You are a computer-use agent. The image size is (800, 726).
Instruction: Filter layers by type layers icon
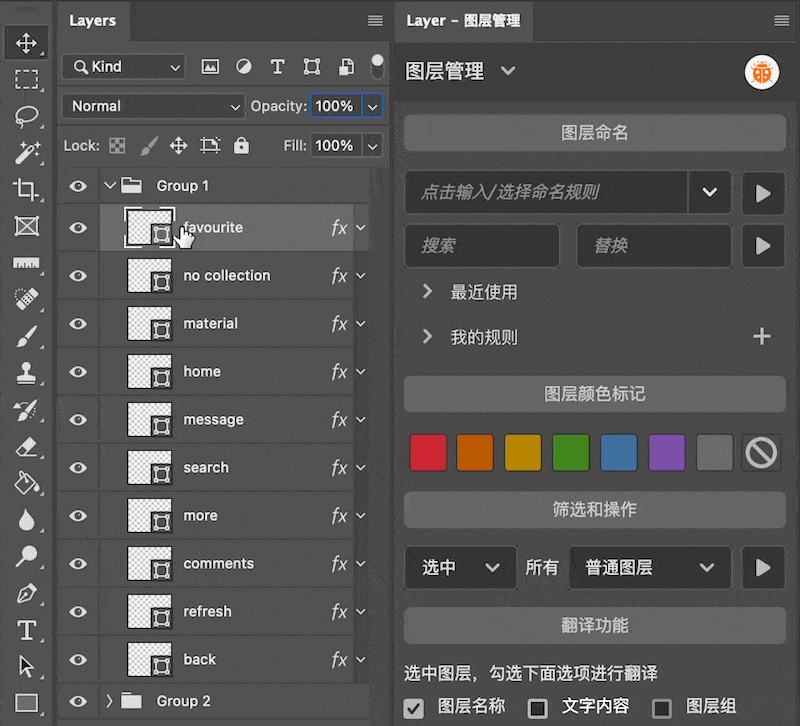pos(278,67)
